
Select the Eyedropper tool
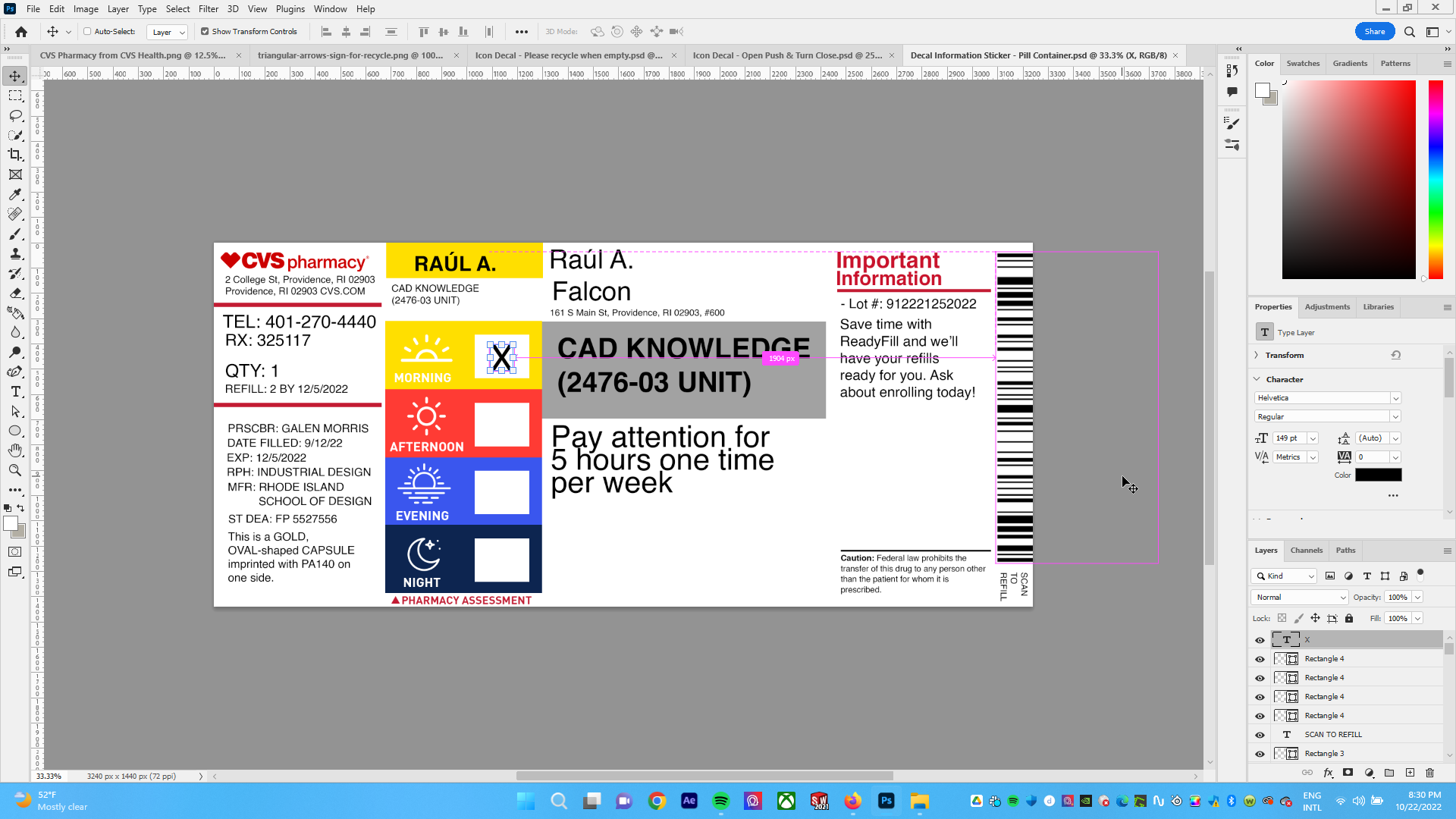pyautogui.click(x=15, y=194)
